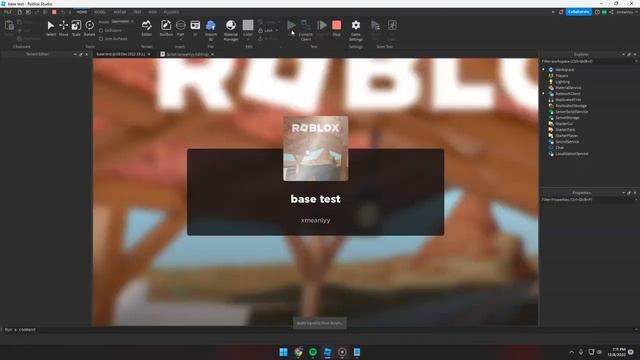This screenshot has height=360, width=640.
Task: Open the Explorer panel options arrow
Action: (x=623, y=54)
